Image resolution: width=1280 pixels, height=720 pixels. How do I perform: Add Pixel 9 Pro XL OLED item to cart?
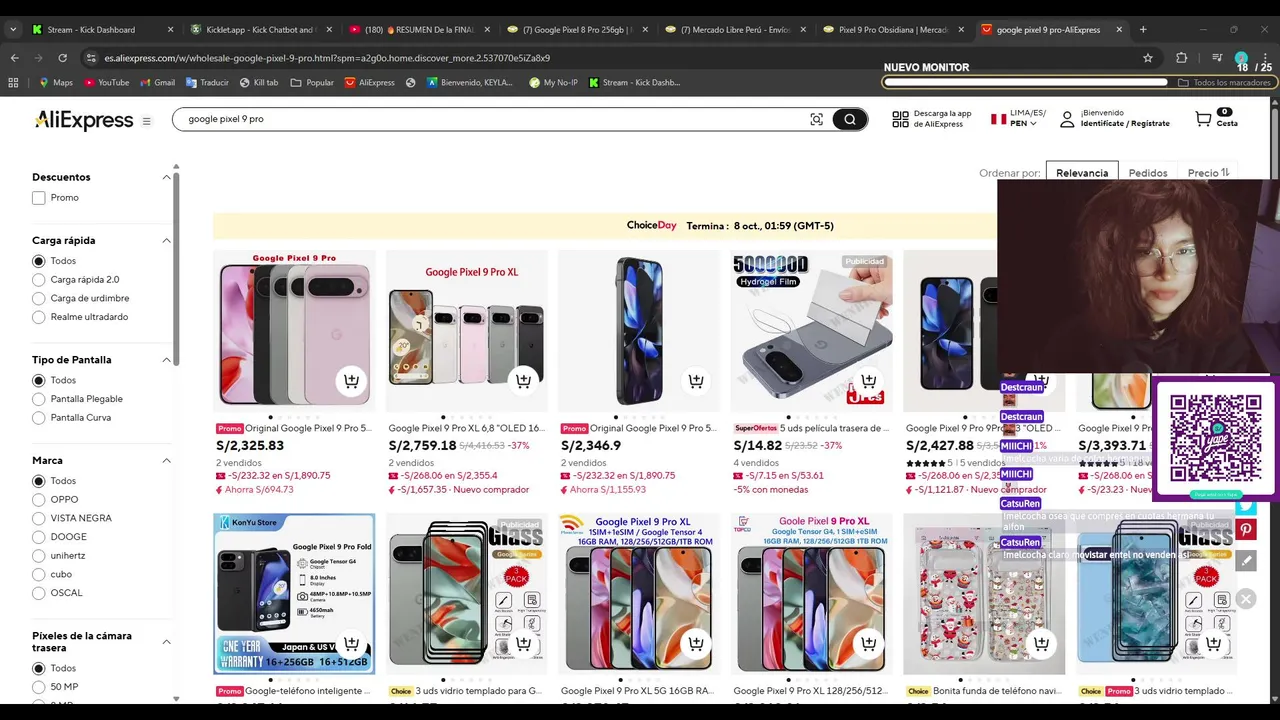[523, 380]
